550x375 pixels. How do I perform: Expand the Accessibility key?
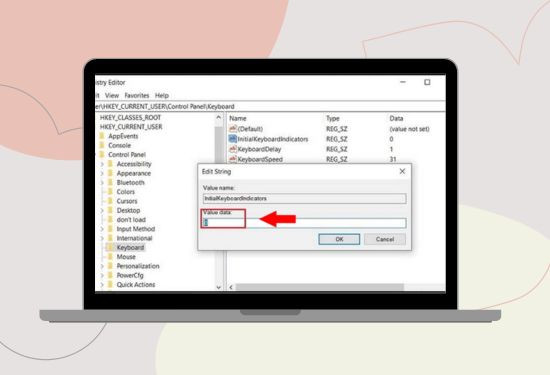point(102,164)
